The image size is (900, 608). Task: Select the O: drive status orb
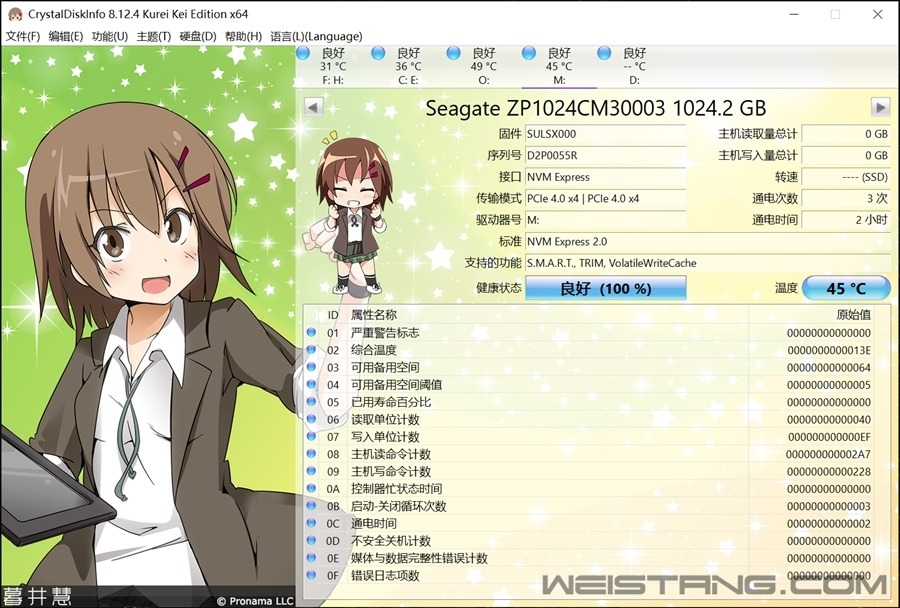pos(453,53)
